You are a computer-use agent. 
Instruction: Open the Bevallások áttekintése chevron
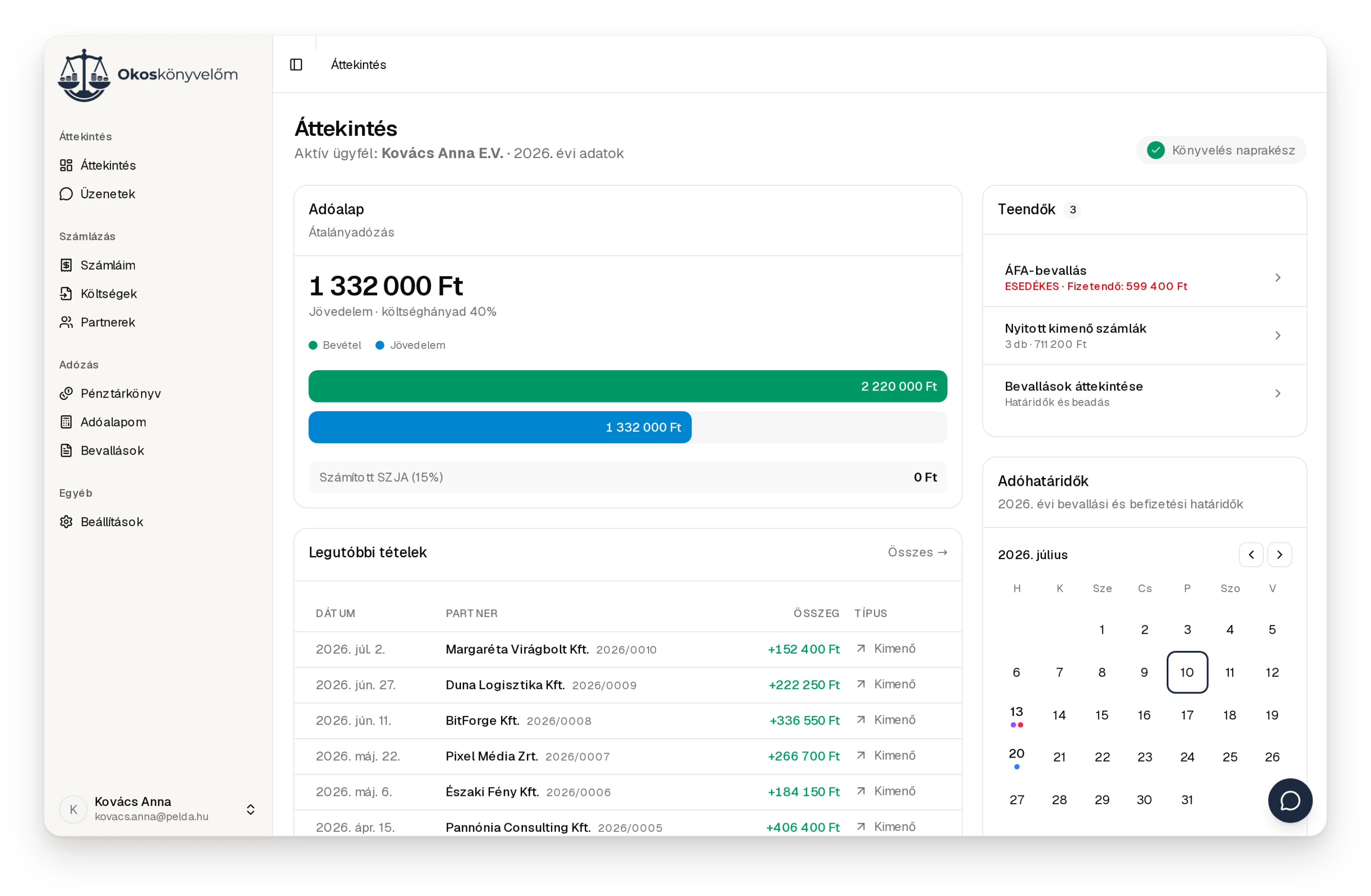(1278, 393)
